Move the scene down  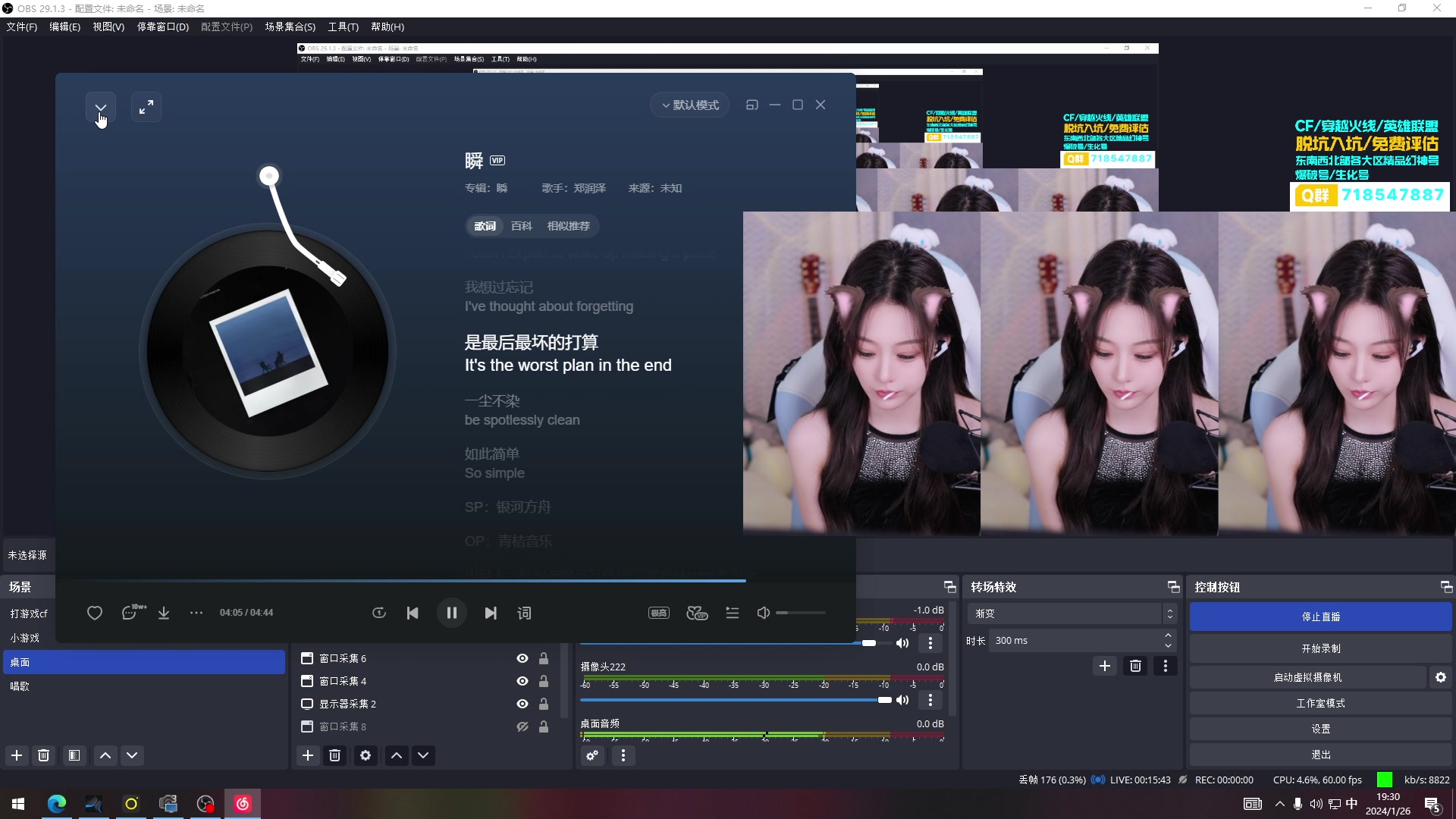point(132,755)
